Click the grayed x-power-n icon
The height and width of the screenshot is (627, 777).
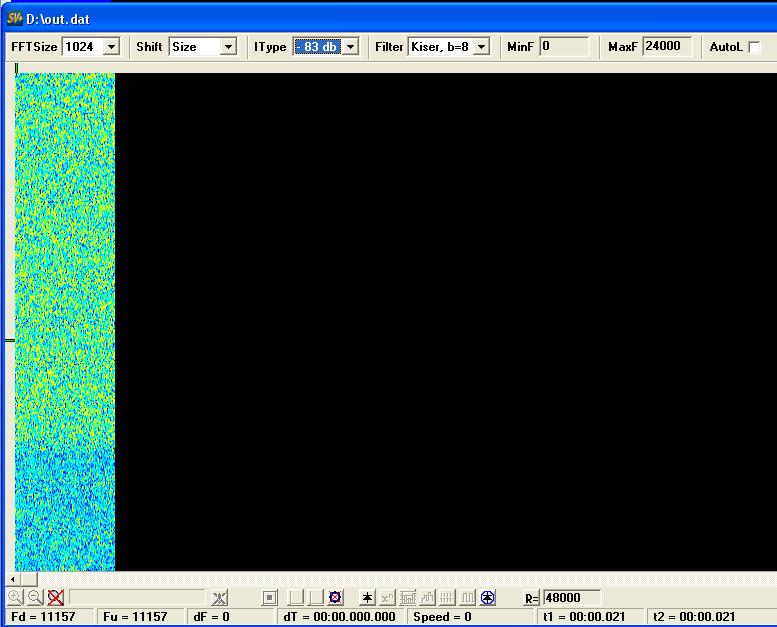387,598
